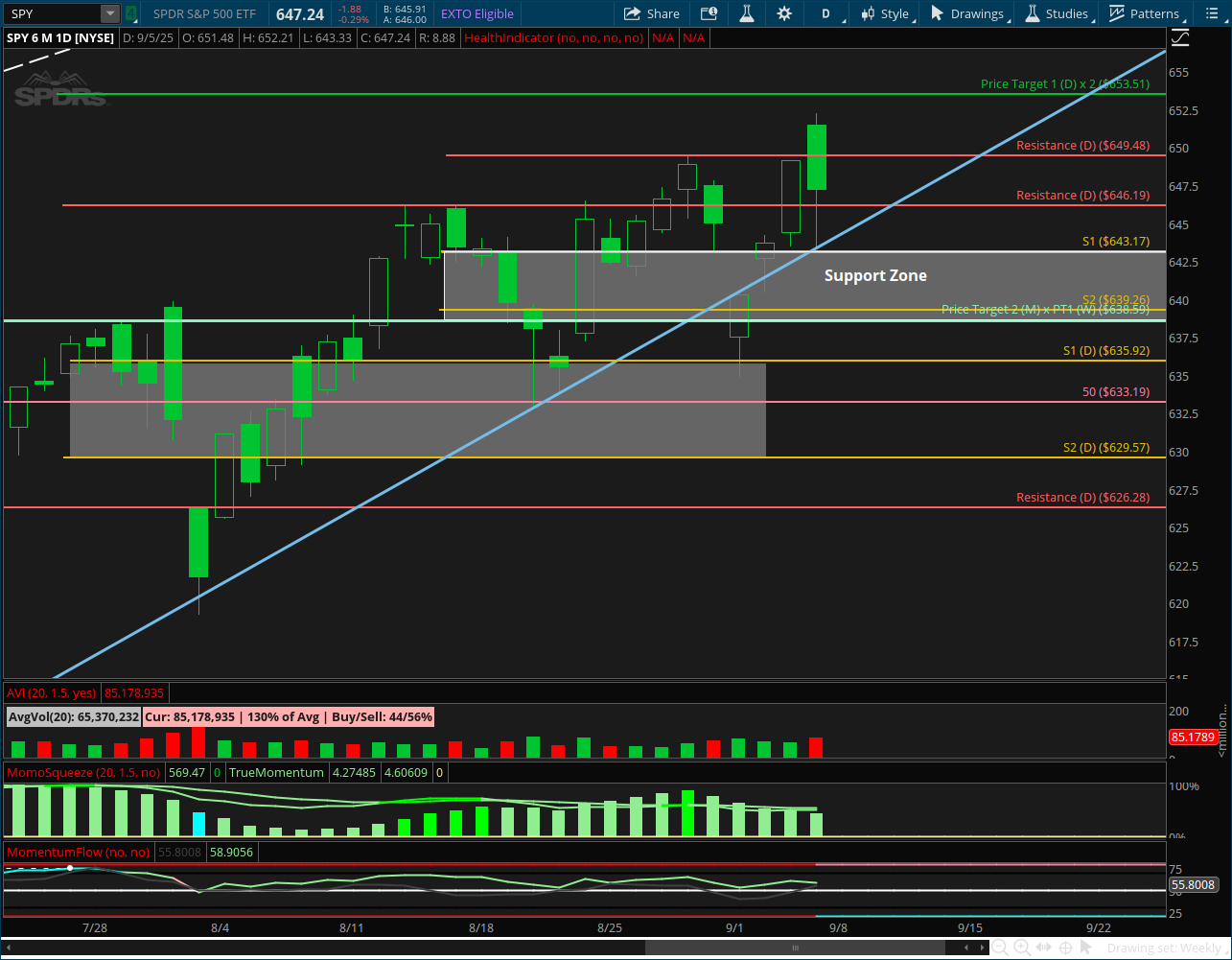The height and width of the screenshot is (960, 1232).
Task: Click the AvgVol(20) volume readout
Action: tap(74, 716)
